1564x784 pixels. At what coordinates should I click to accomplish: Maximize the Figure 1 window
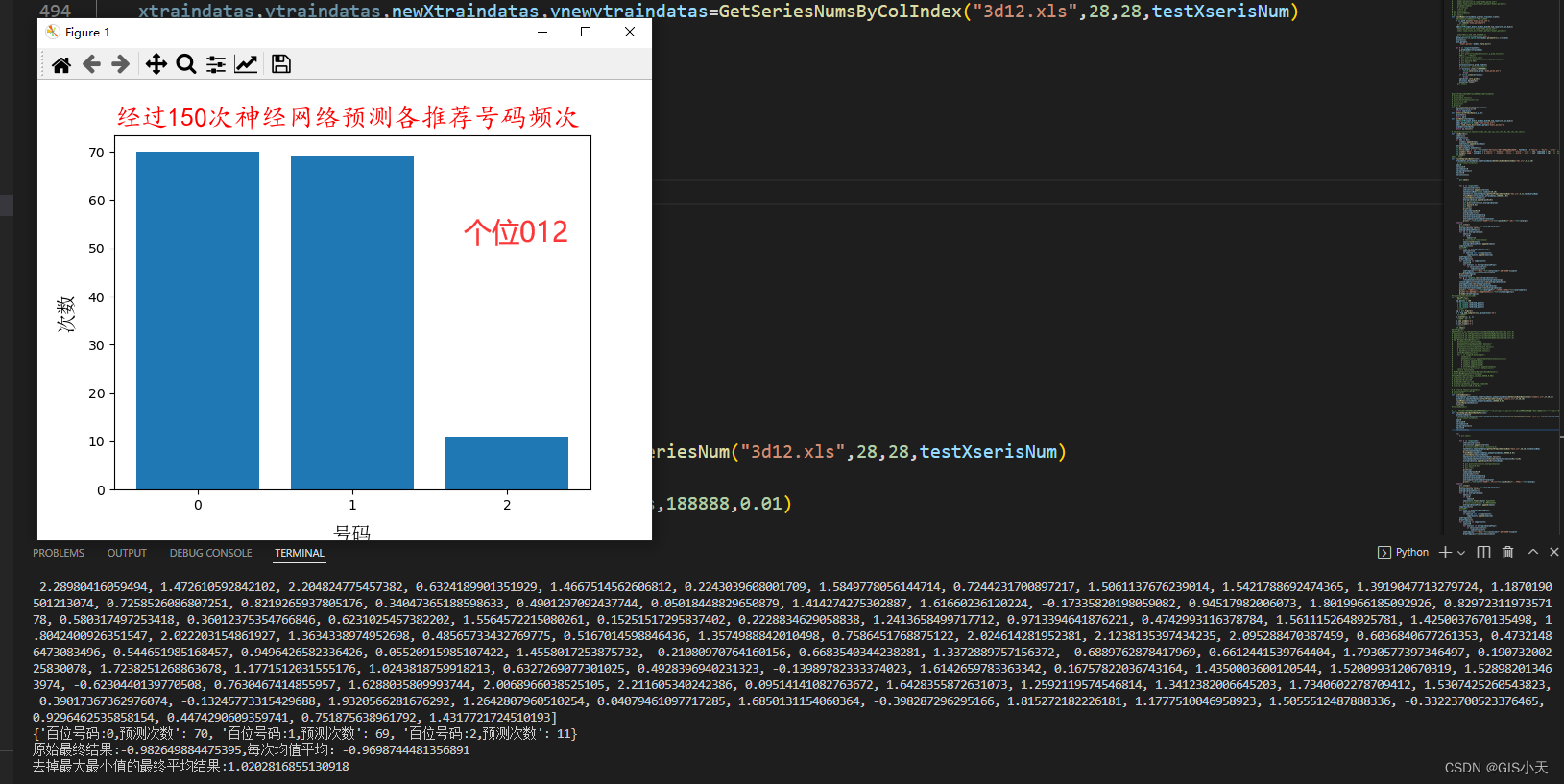coord(586,32)
